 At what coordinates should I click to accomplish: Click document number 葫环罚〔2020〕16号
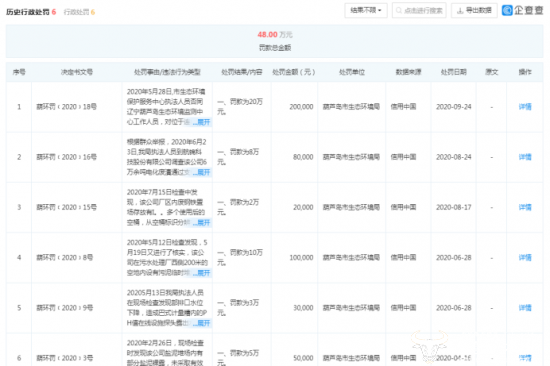[67, 157]
